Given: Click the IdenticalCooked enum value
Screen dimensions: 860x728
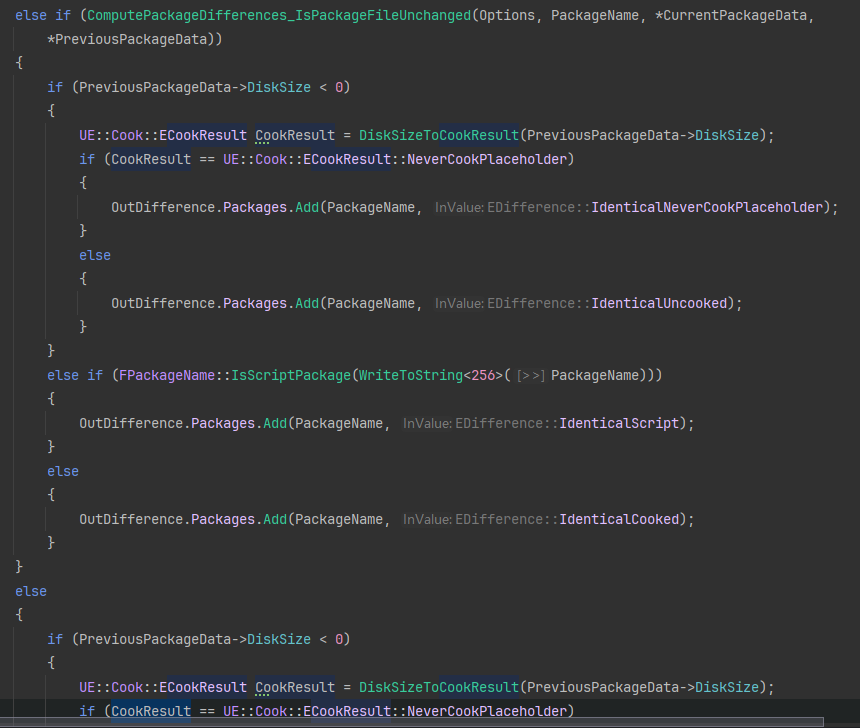Looking at the screenshot, I should pyautogui.click(x=619, y=519).
